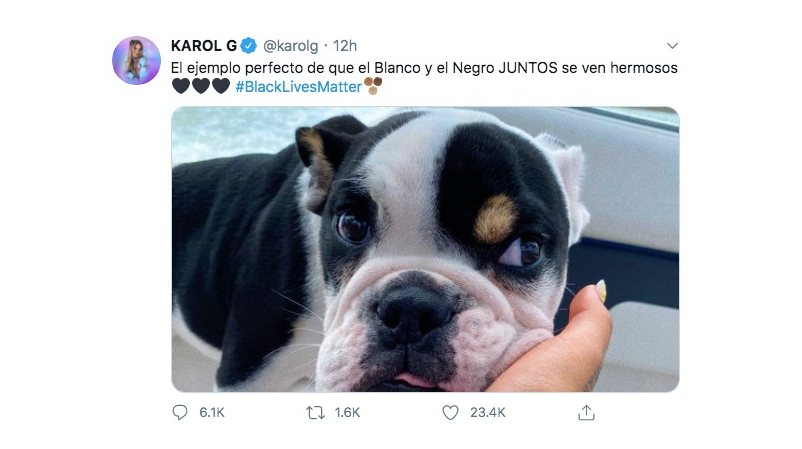The height and width of the screenshot is (449, 802).
Task: Click the @karolg handle
Action: tap(293, 46)
